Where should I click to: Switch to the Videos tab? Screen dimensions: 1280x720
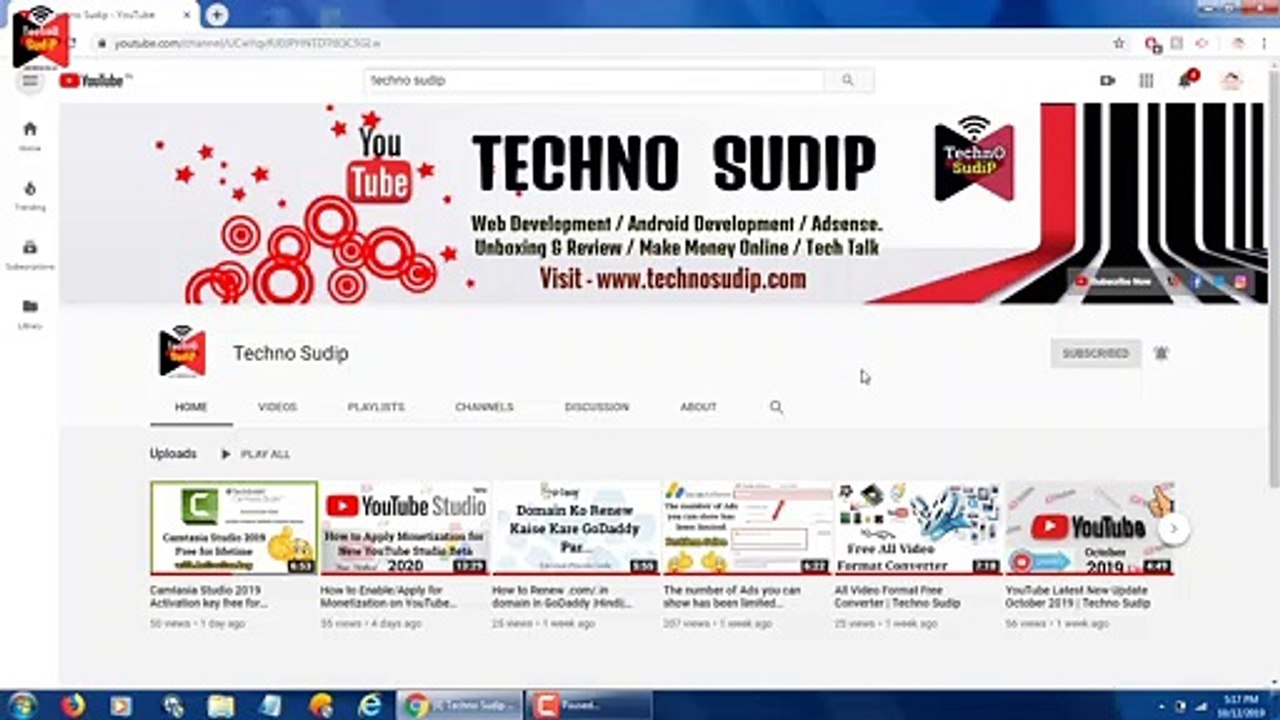coord(277,407)
